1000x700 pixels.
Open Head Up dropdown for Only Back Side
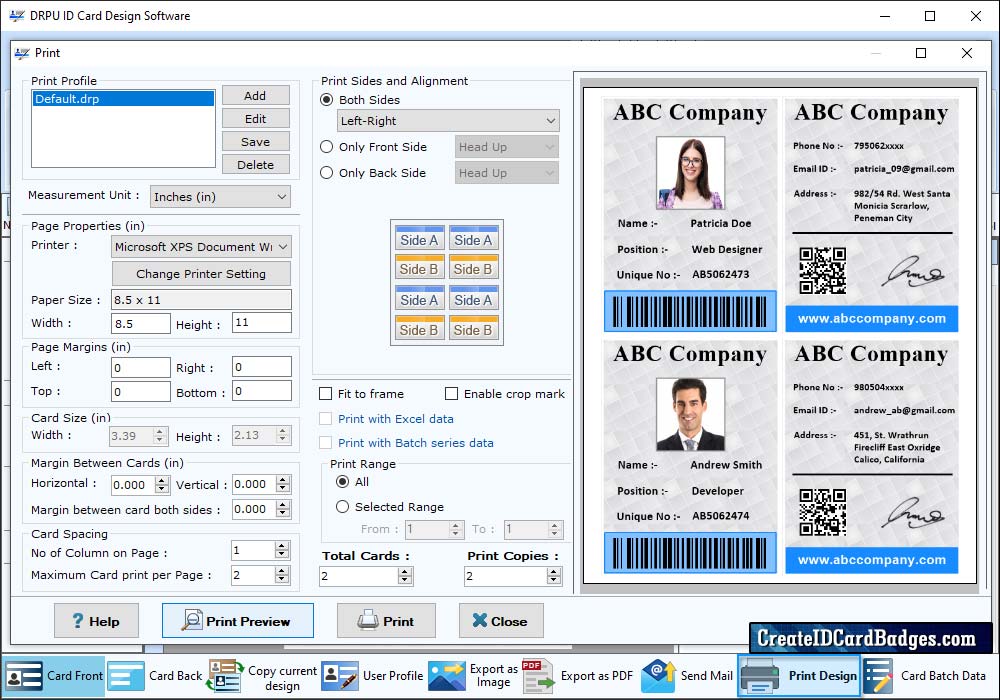tap(507, 173)
